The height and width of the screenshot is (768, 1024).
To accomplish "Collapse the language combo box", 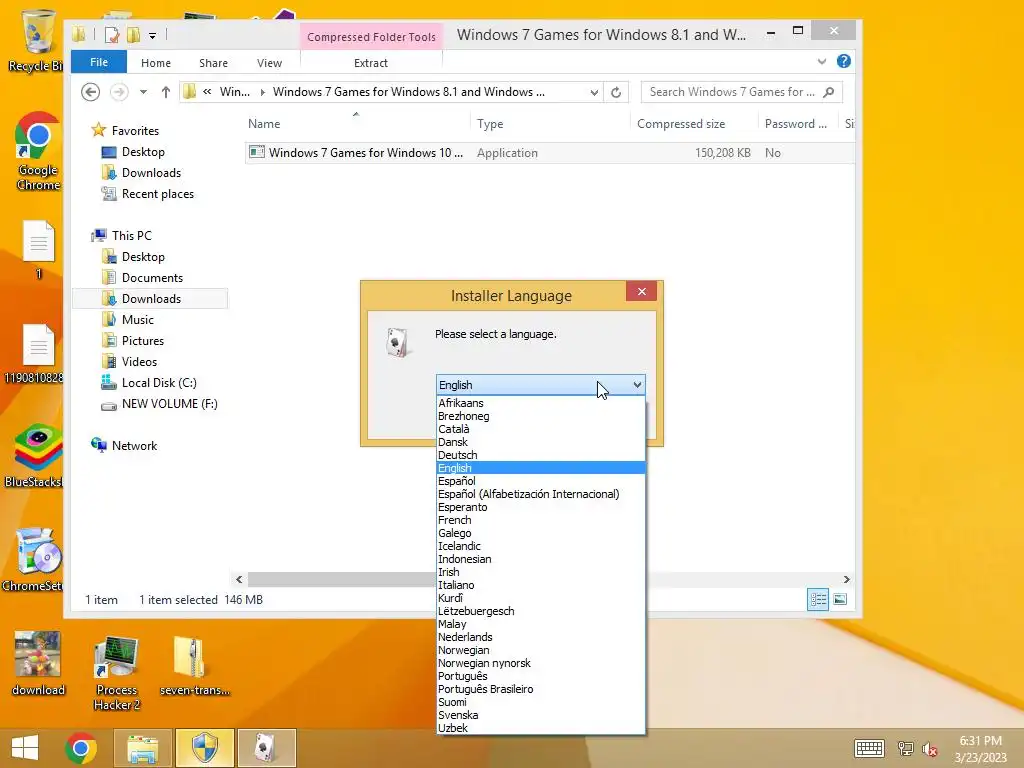I will (637, 385).
